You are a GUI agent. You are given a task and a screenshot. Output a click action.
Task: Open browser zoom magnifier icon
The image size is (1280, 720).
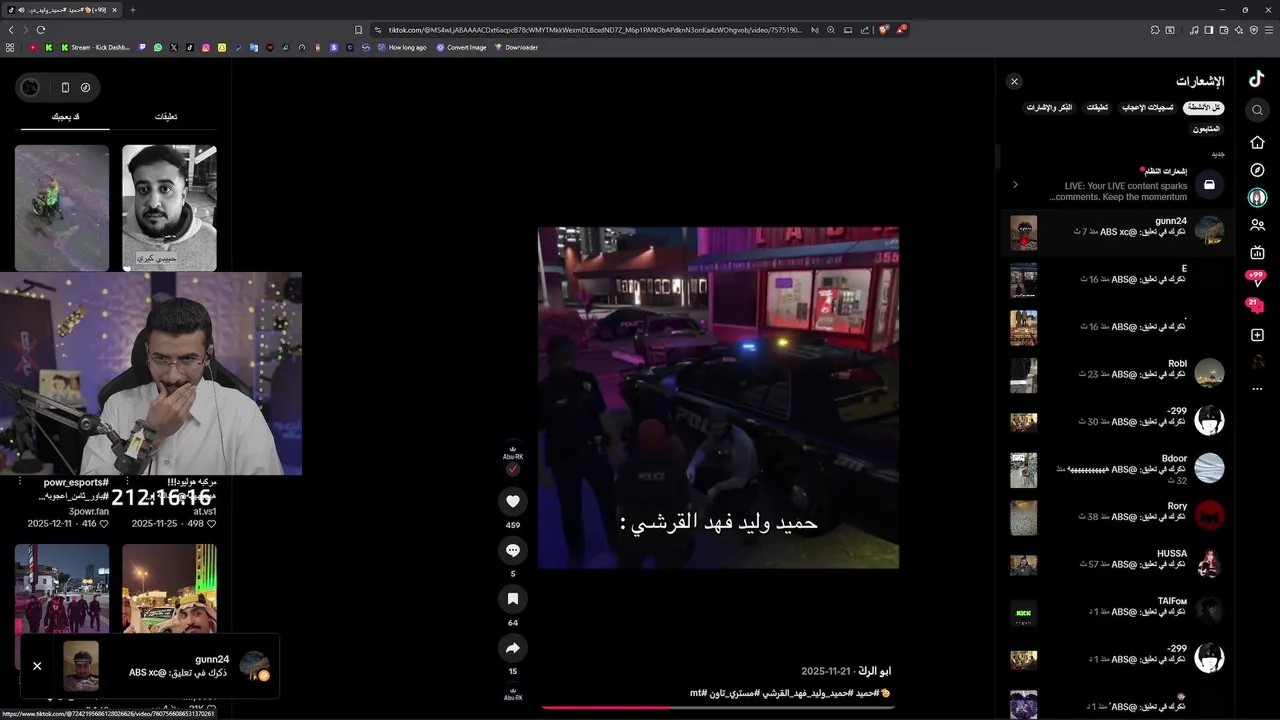[x=830, y=30]
